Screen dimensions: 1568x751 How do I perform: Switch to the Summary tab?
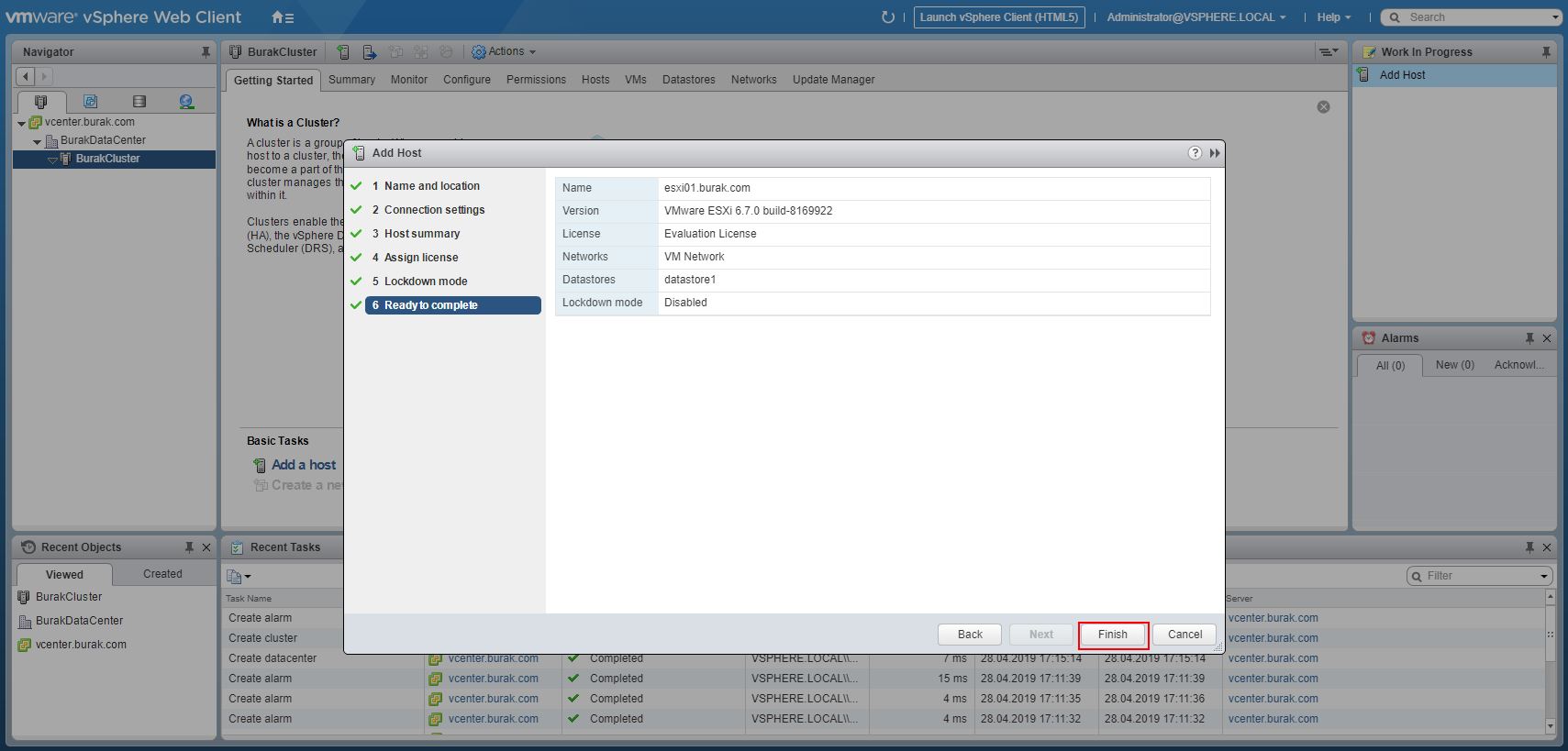(351, 80)
